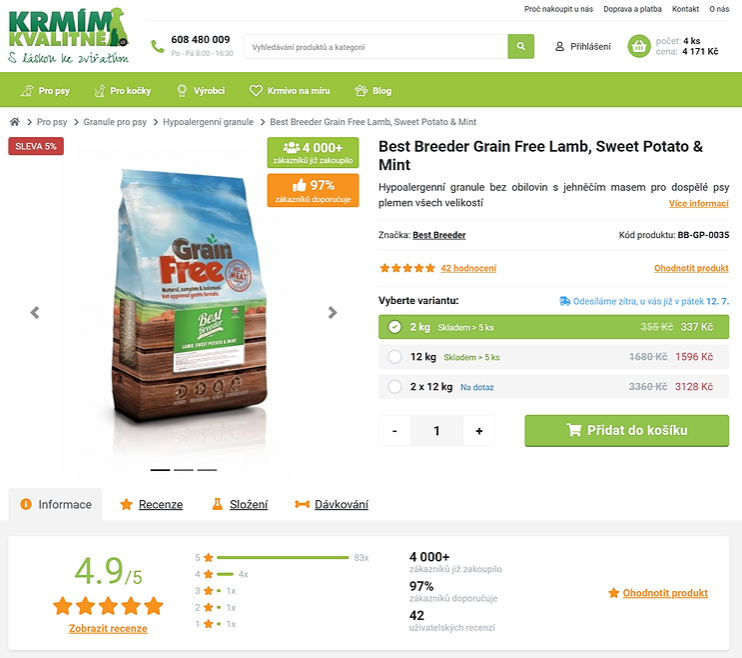742x658 pixels.
Task: Select the 2 x 12 kg variant
Action: click(x=554, y=387)
